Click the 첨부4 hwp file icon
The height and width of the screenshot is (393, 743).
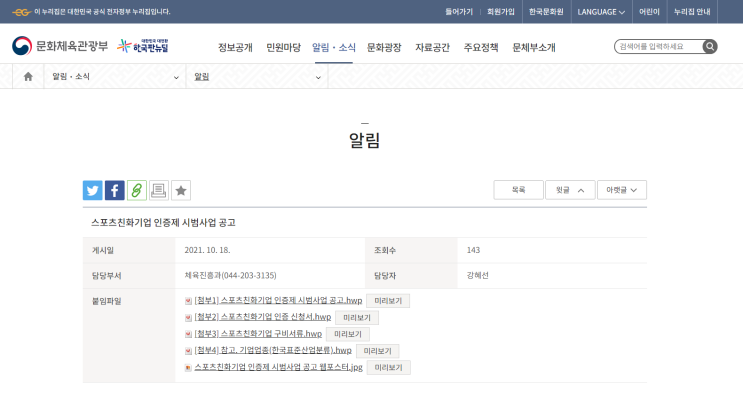tap(188, 351)
